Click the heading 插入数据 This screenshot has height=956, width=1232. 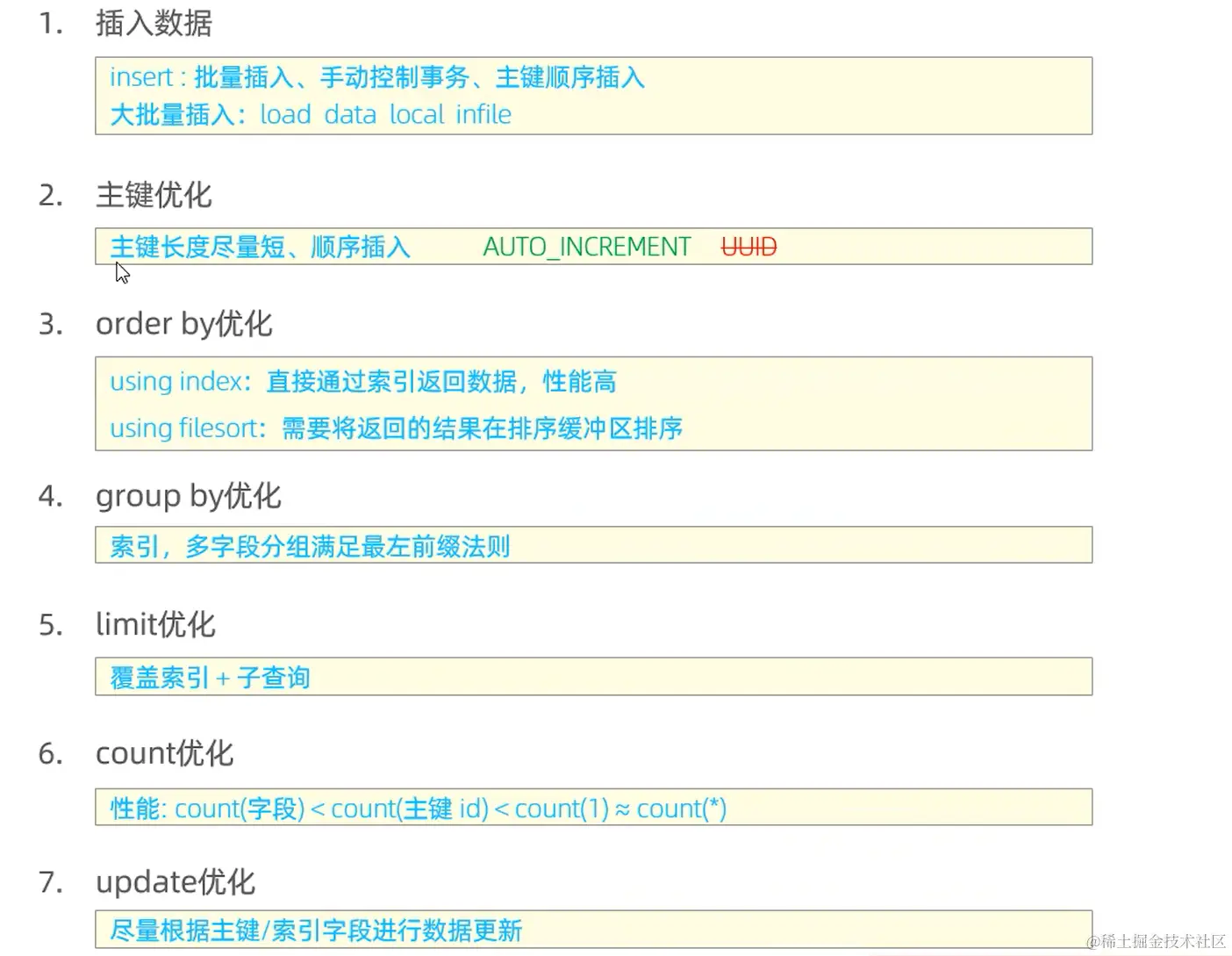(154, 23)
